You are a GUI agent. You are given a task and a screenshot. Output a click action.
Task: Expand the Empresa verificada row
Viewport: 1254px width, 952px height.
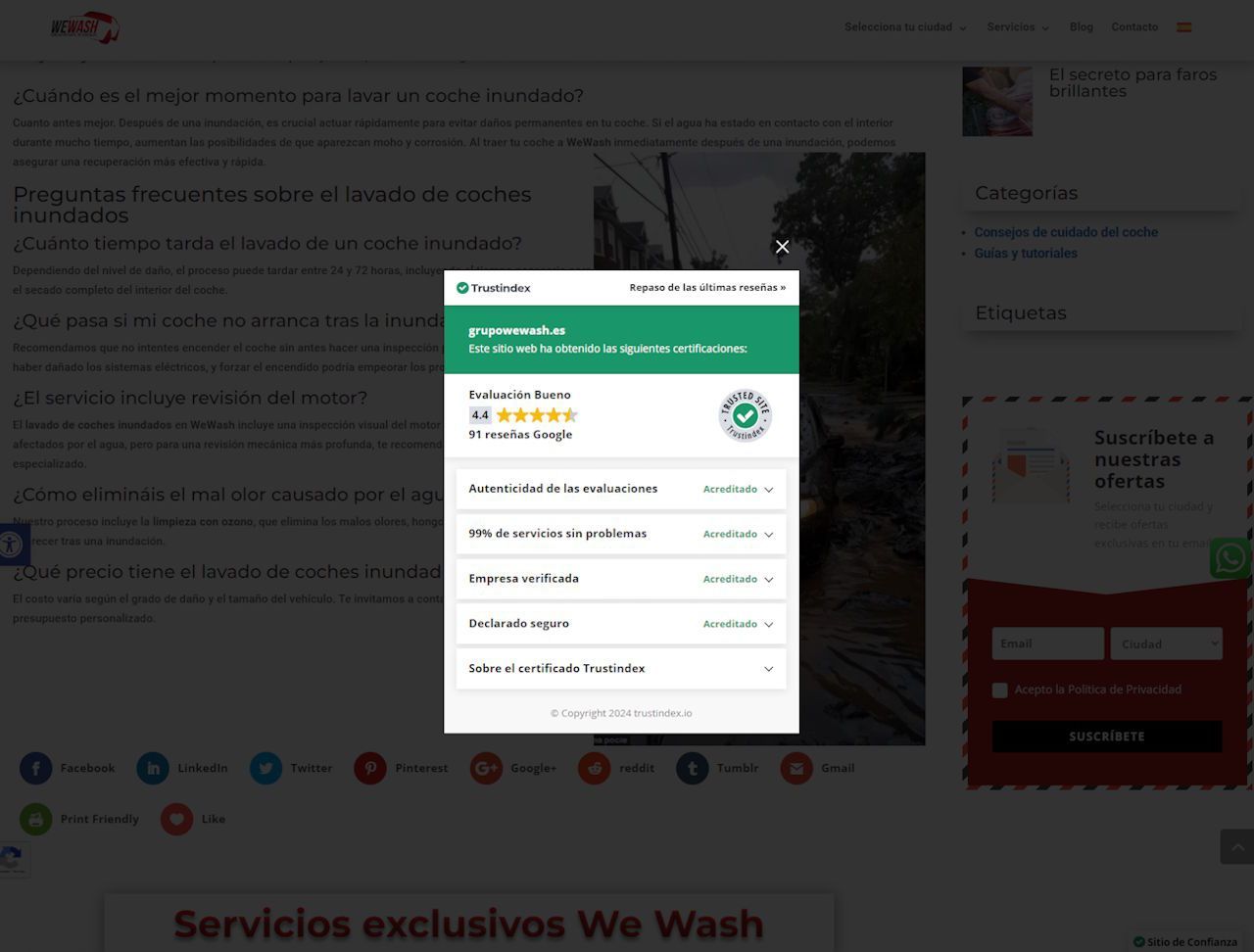[621, 579]
